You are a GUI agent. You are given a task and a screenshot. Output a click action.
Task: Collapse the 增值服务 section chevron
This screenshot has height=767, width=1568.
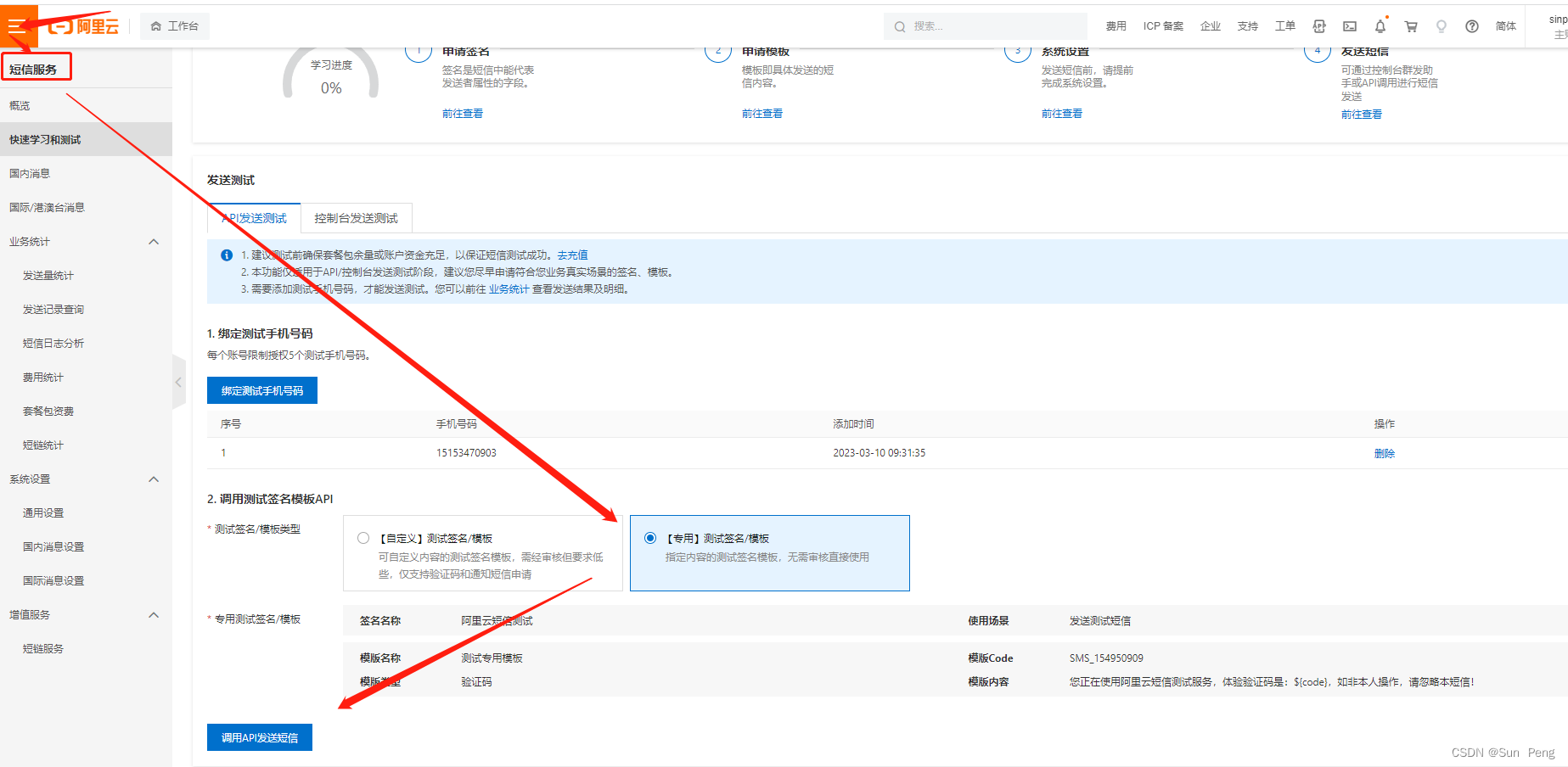(x=154, y=615)
